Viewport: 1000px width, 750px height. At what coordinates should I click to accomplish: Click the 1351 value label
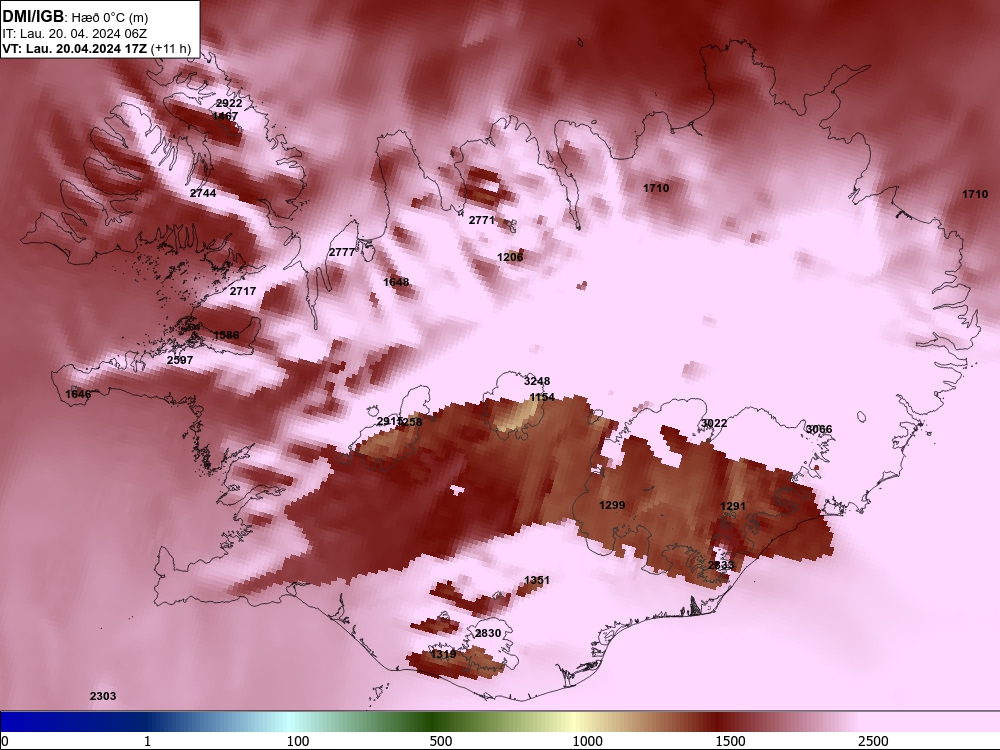[x=536, y=580]
